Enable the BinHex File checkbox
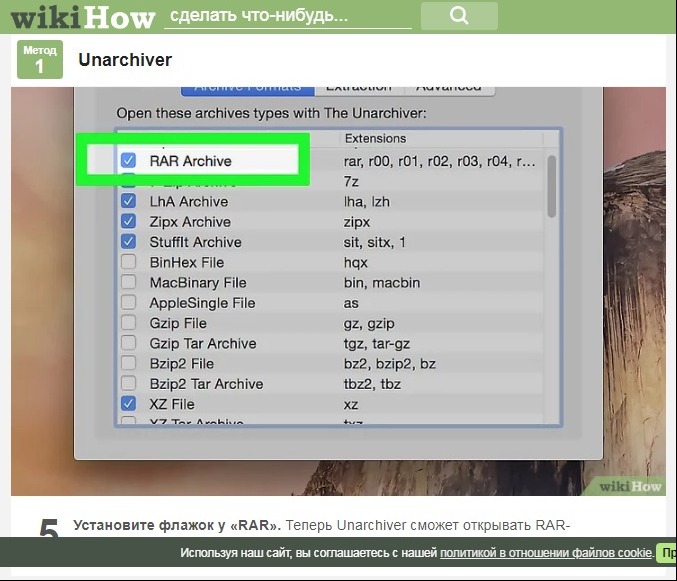The image size is (677, 581). (x=128, y=262)
